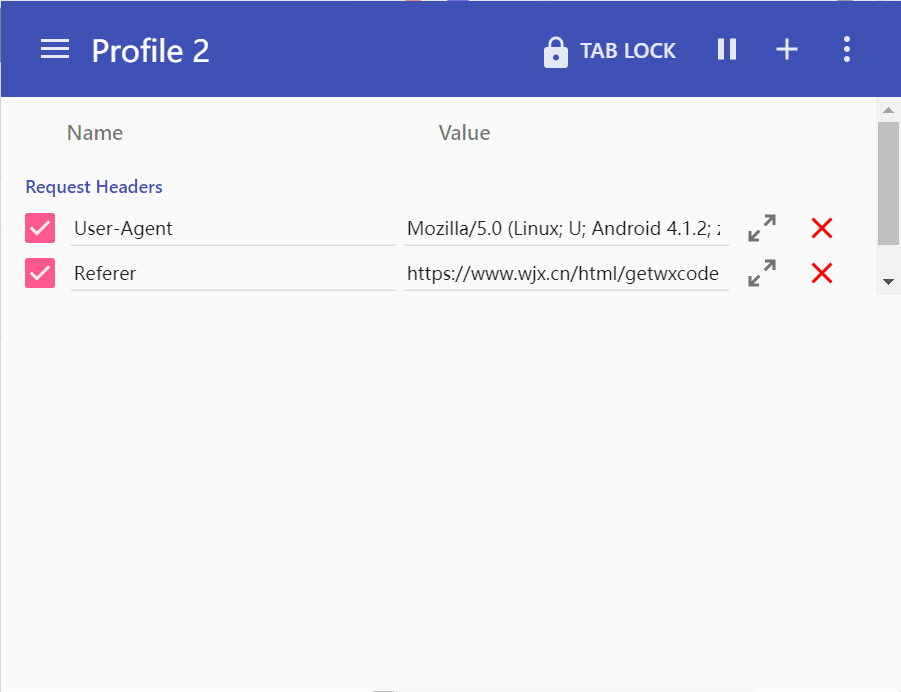Expand the Referer value editor
This screenshot has height=692, width=901.
coord(762,273)
